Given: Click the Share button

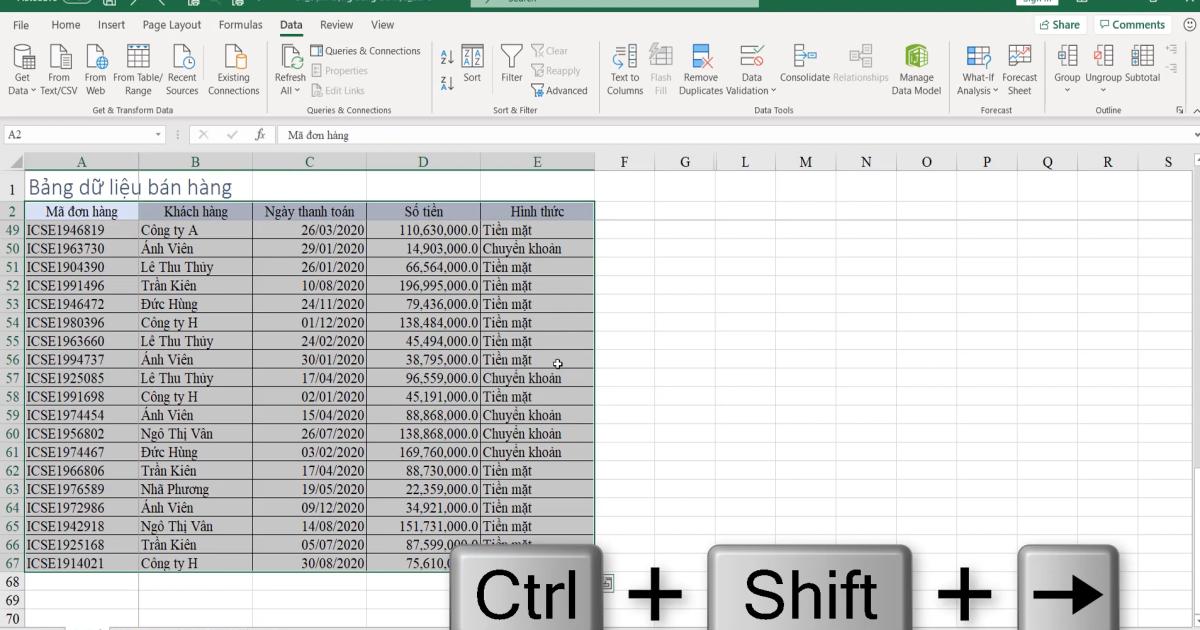Looking at the screenshot, I should [1060, 24].
